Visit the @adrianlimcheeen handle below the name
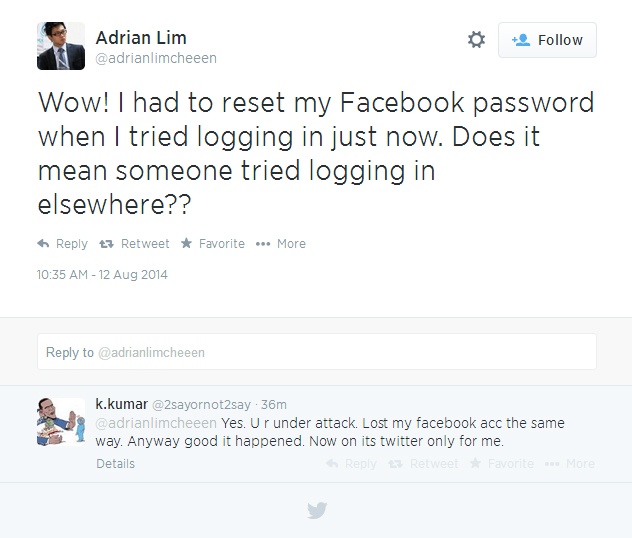 pos(155,58)
